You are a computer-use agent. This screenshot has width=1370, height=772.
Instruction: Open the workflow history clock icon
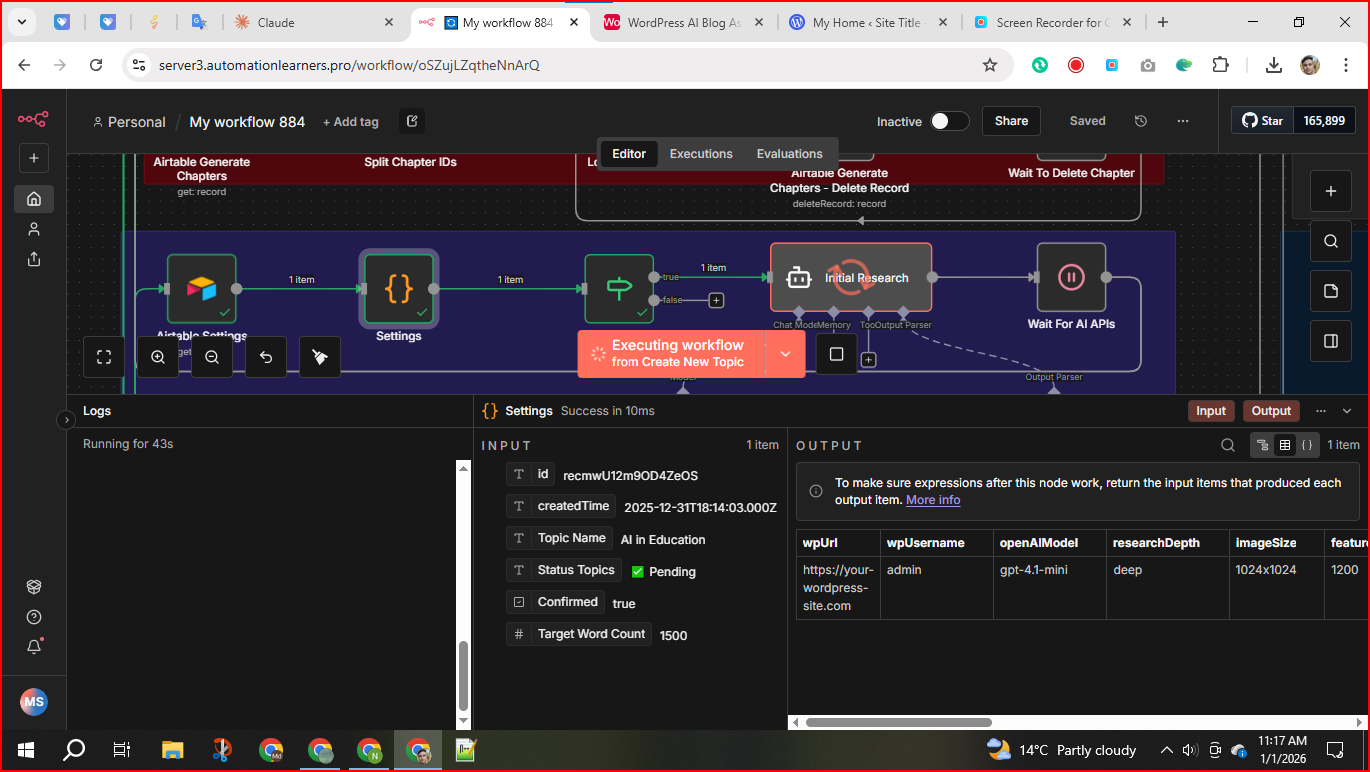click(1141, 121)
